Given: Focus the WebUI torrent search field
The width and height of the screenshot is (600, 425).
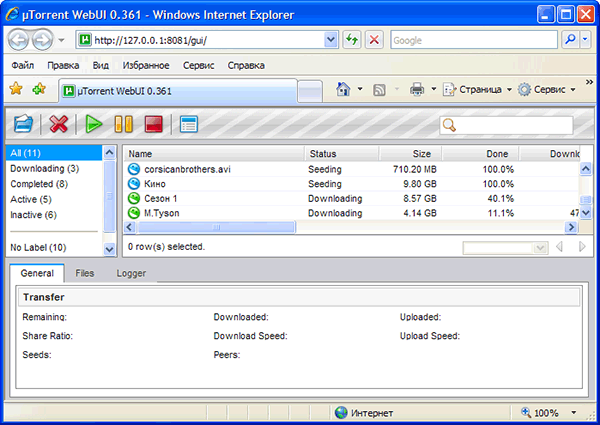Looking at the screenshot, I should point(506,125).
